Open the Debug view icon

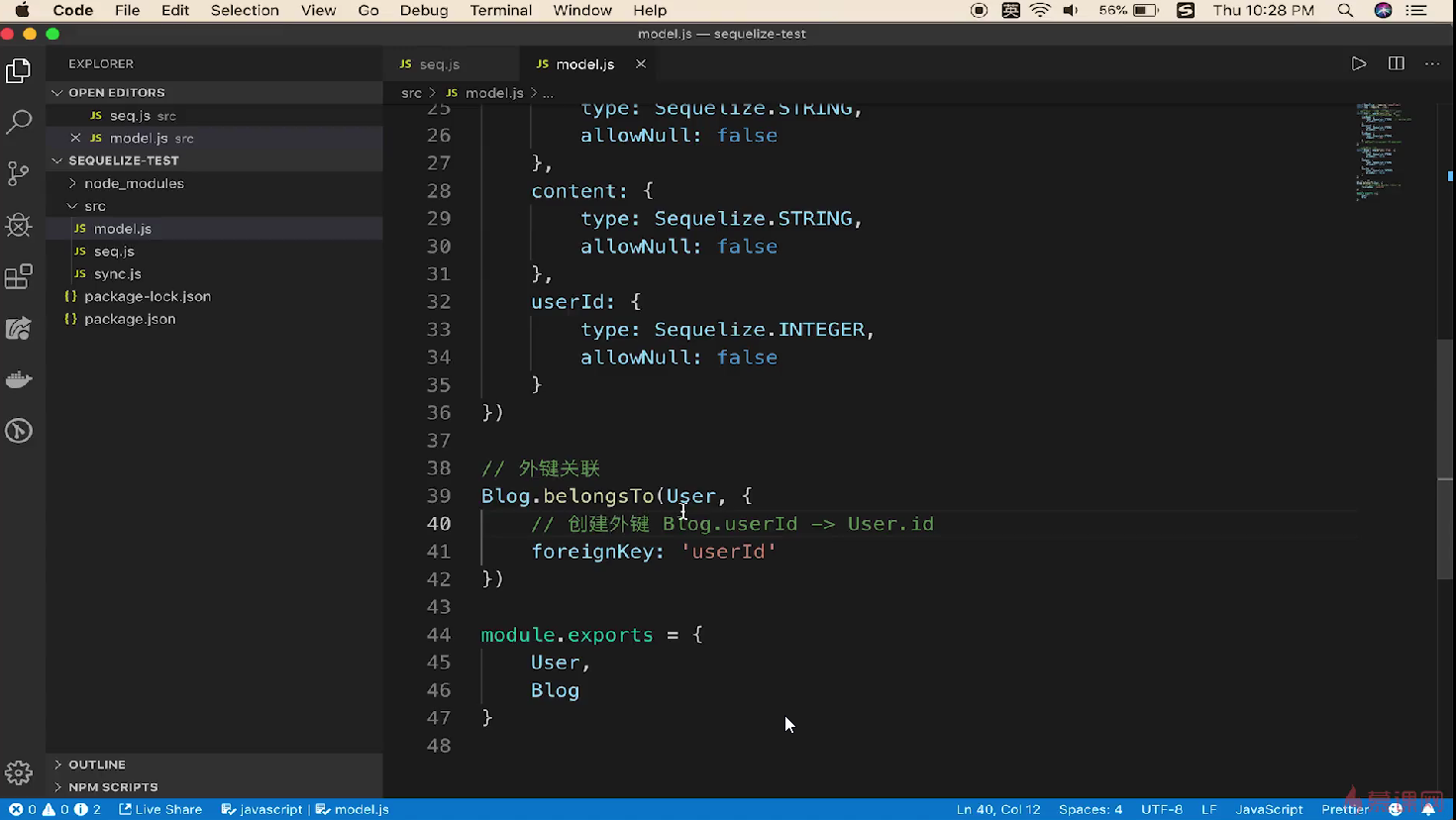point(19,225)
